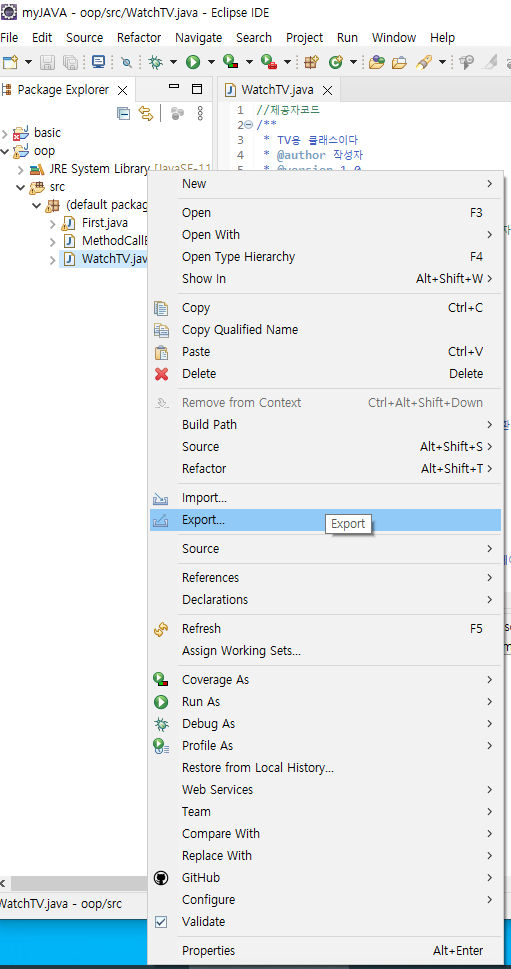Click the Open Type folder toolbar icon
The width and height of the screenshot is (511, 969).
[376, 62]
